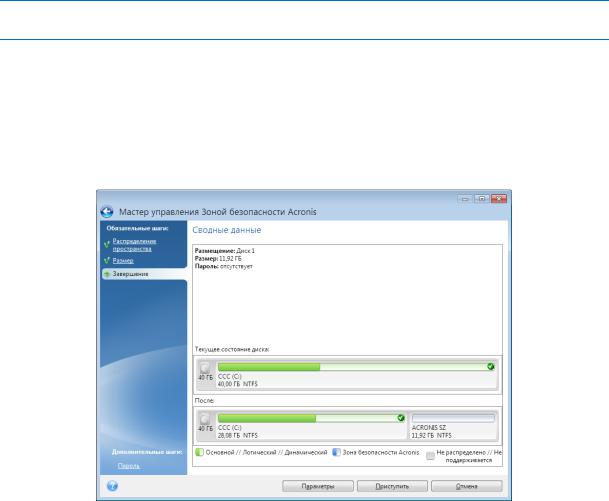This screenshot has width=609, height=501.
Task: Click the Текущее состояние диска label
Action: click(232, 350)
